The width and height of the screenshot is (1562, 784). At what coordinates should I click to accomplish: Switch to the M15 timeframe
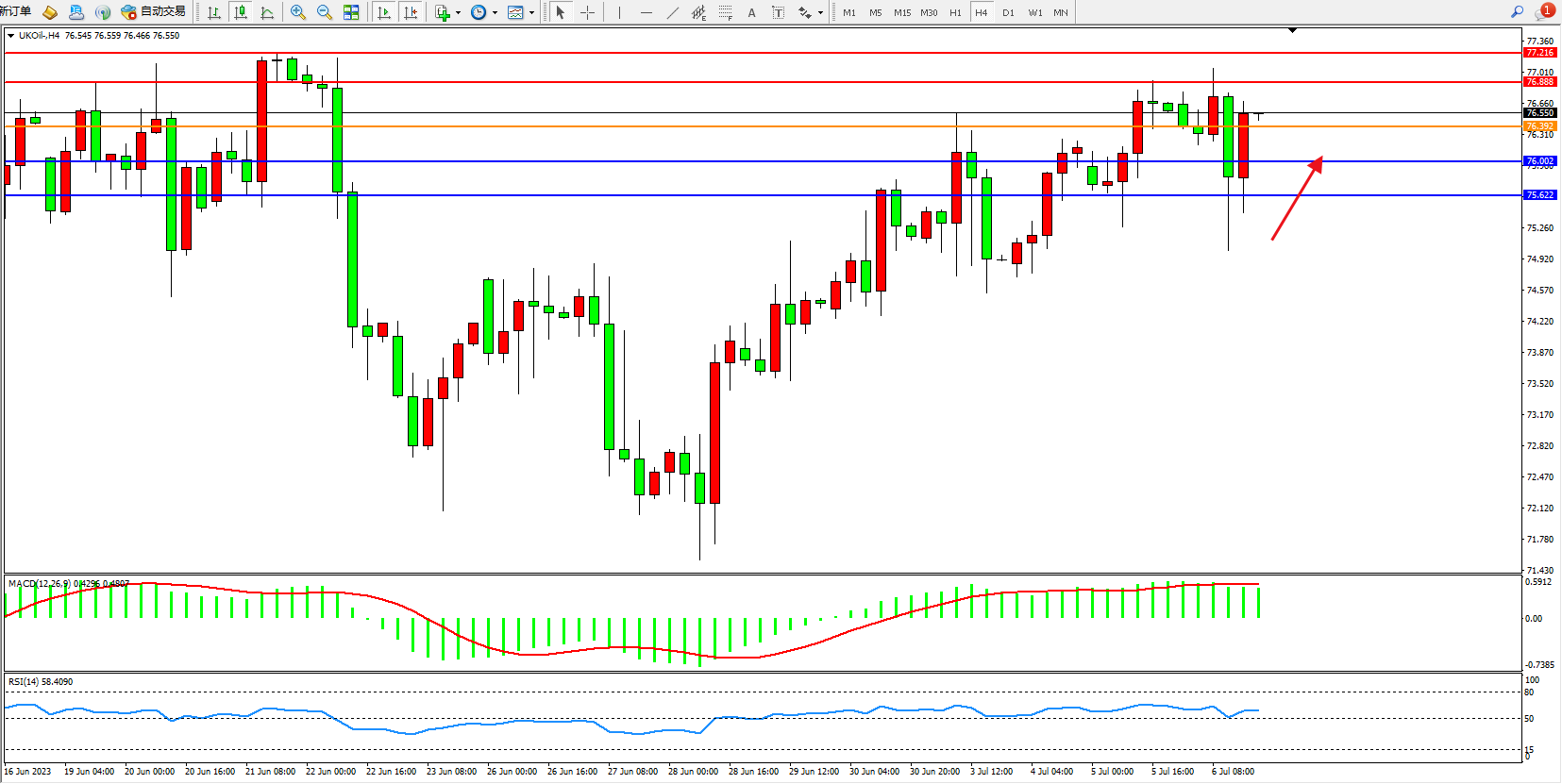(x=902, y=12)
